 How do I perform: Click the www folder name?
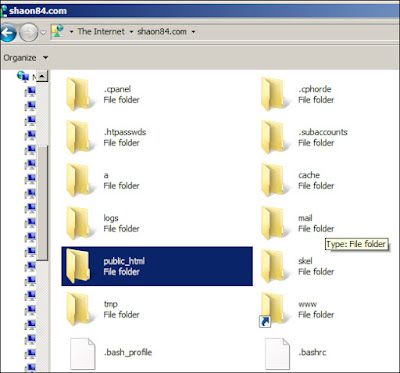pos(307,304)
